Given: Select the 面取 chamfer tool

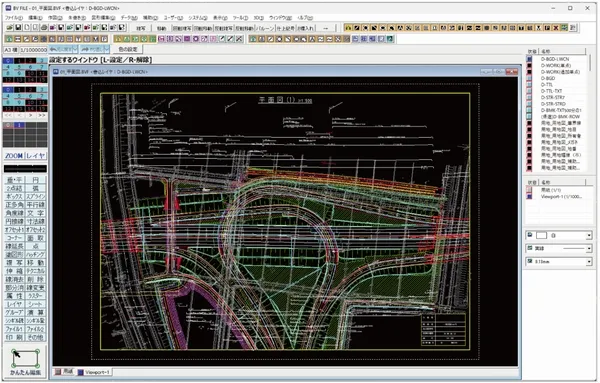Looking at the screenshot, I should (36, 238).
